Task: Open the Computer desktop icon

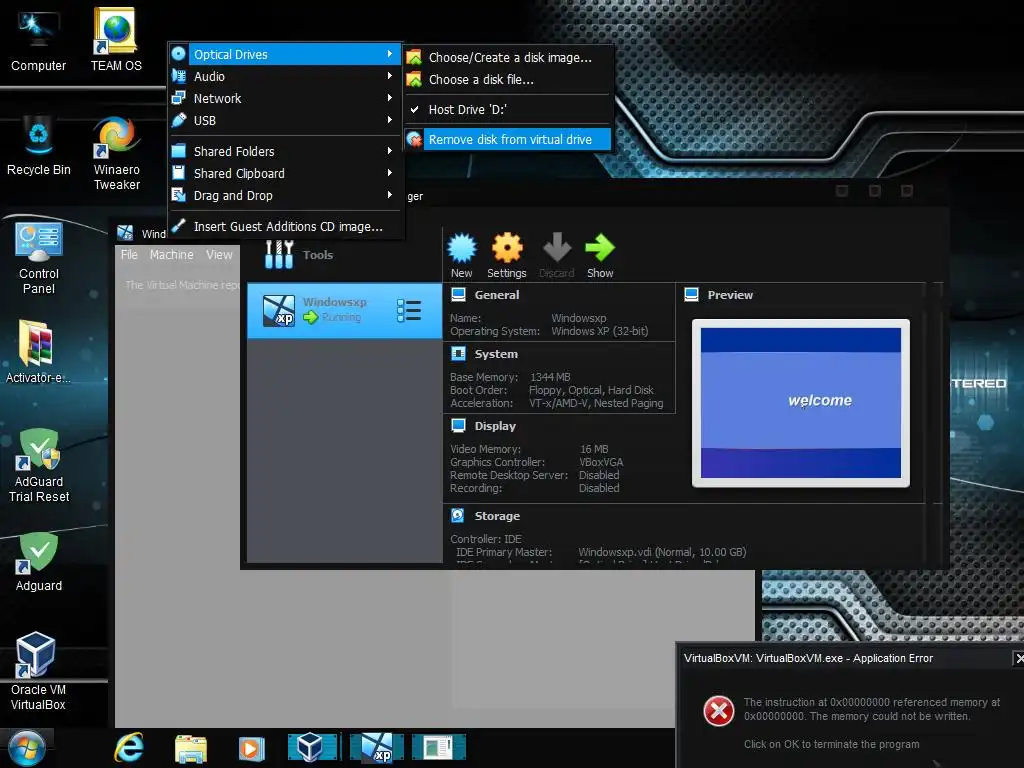Action: pos(39,40)
